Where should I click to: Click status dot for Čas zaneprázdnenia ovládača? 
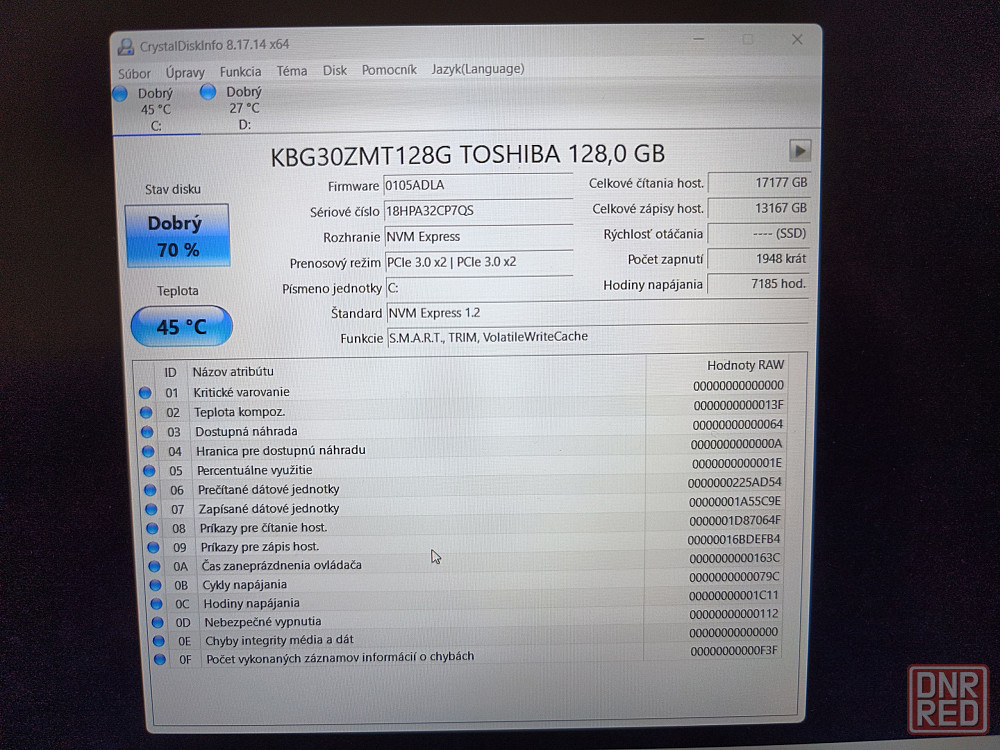click(154, 566)
